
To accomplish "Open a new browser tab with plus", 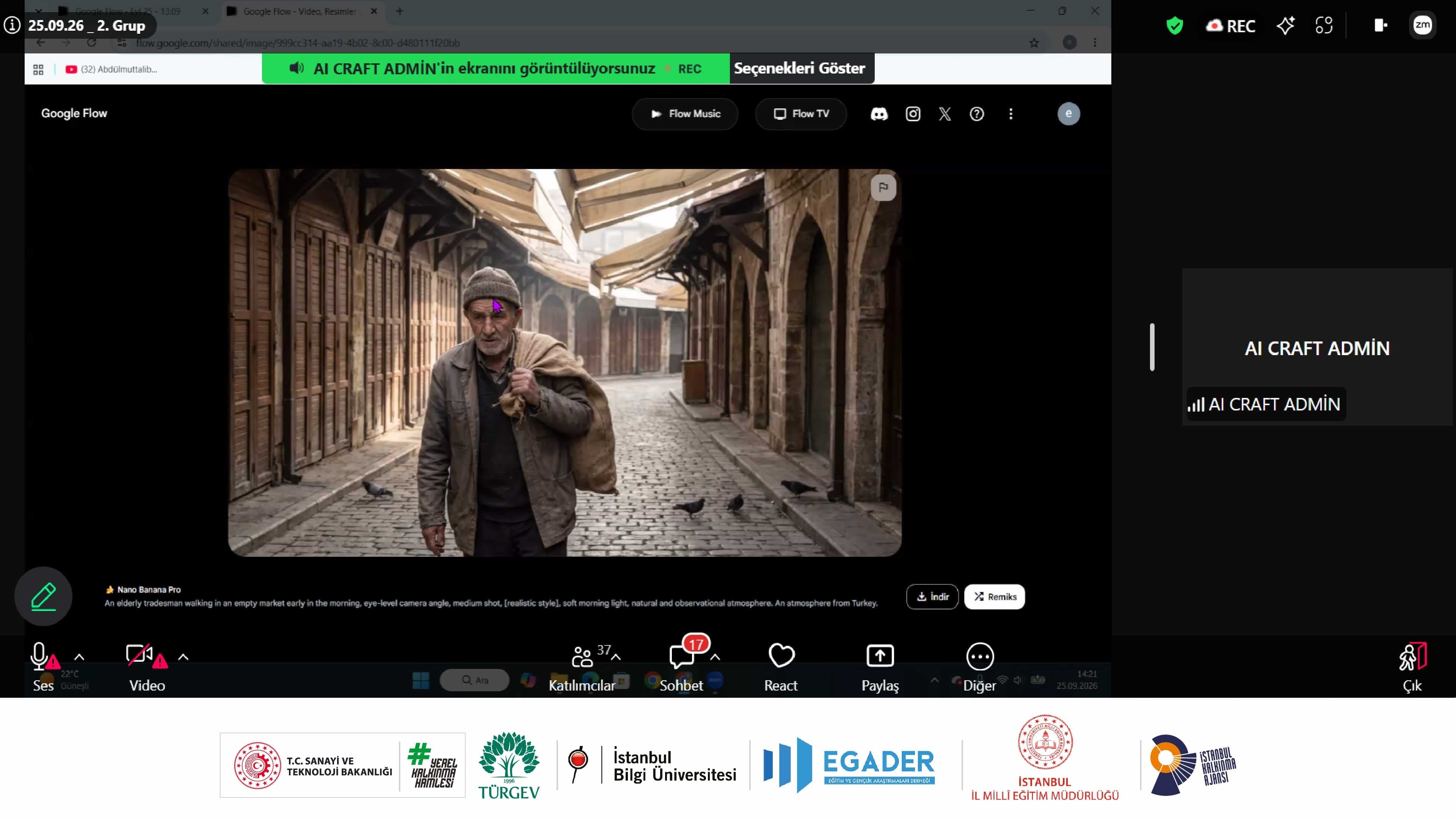I will [400, 11].
